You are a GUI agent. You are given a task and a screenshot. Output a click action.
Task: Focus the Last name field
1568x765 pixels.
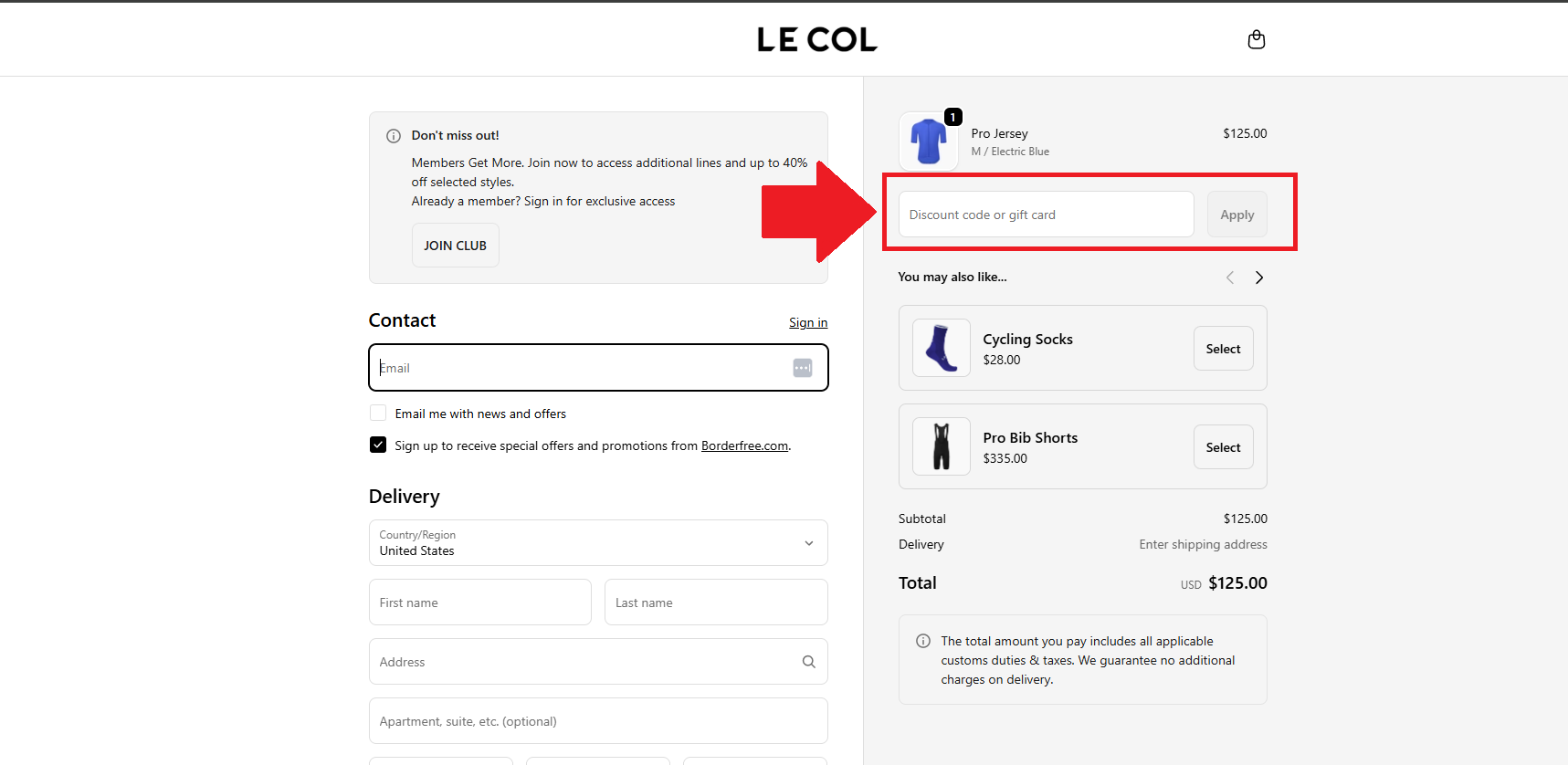(716, 603)
